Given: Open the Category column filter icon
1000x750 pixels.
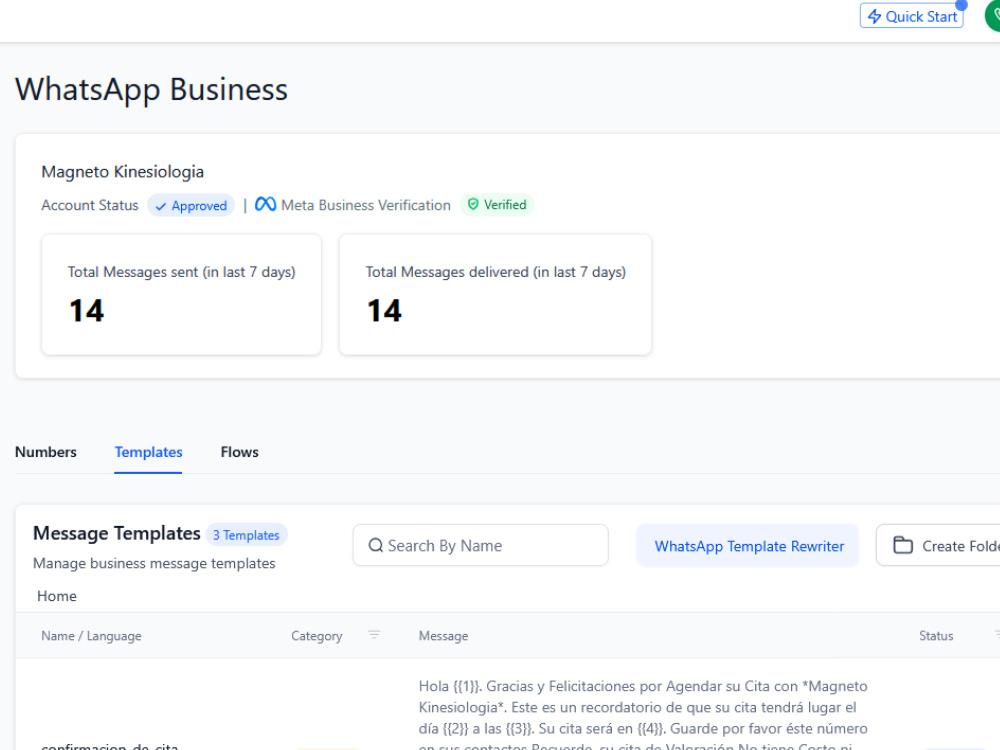Looking at the screenshot, I should pos(374,635).
